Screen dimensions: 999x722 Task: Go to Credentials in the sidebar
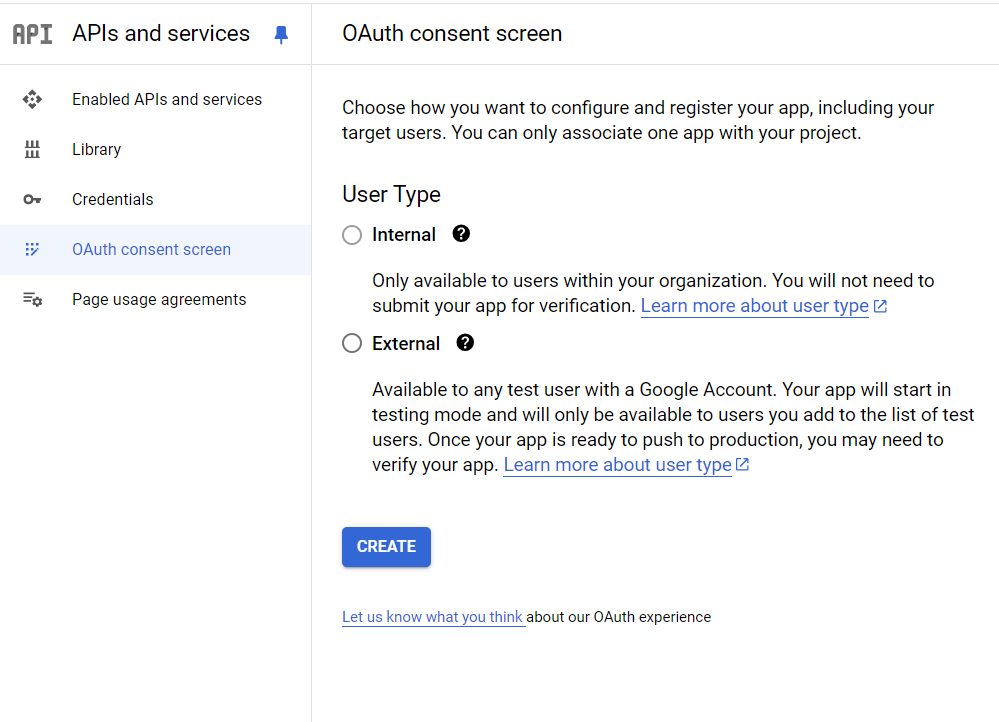pos(155,199)
